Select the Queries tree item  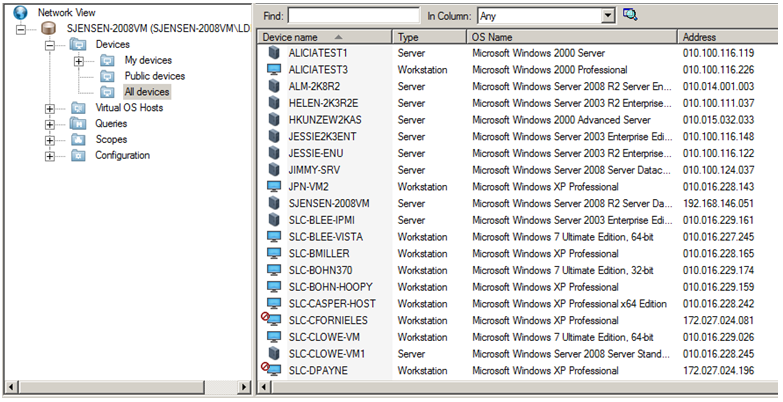pos(111,124)
